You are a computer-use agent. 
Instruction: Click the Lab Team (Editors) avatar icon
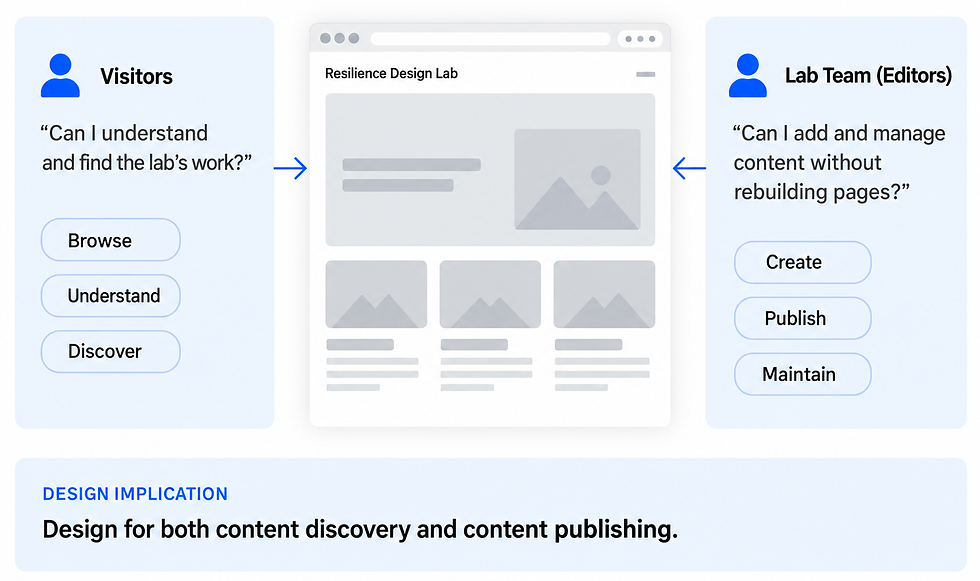[748, 76]
